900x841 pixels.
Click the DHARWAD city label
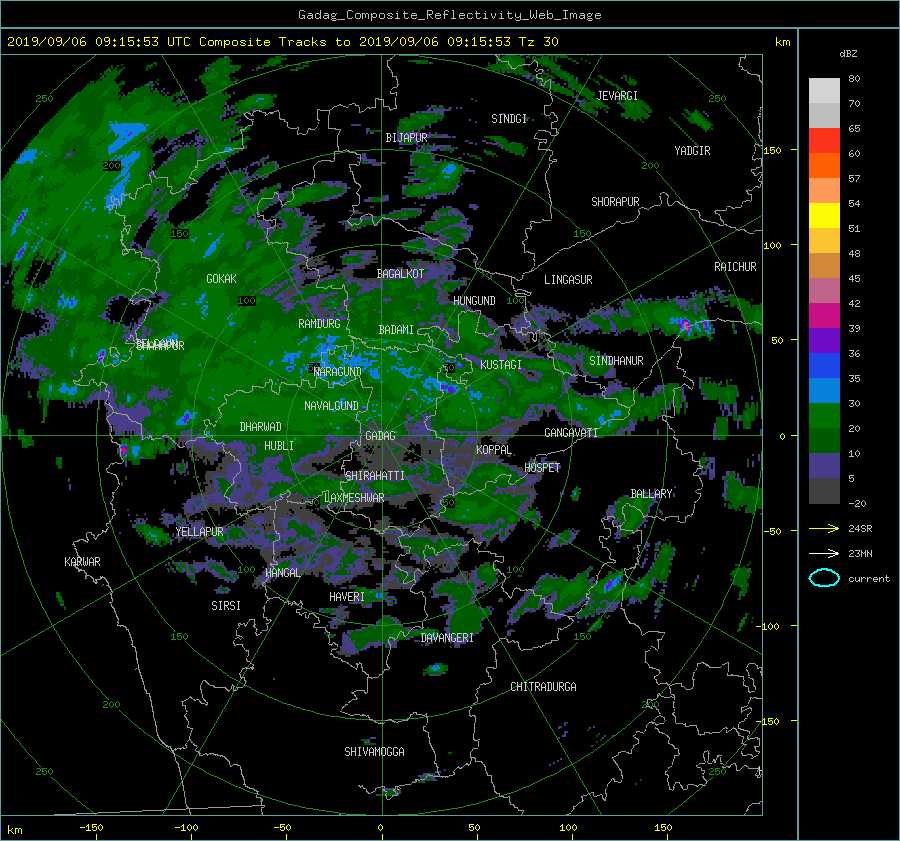[261, 427]
